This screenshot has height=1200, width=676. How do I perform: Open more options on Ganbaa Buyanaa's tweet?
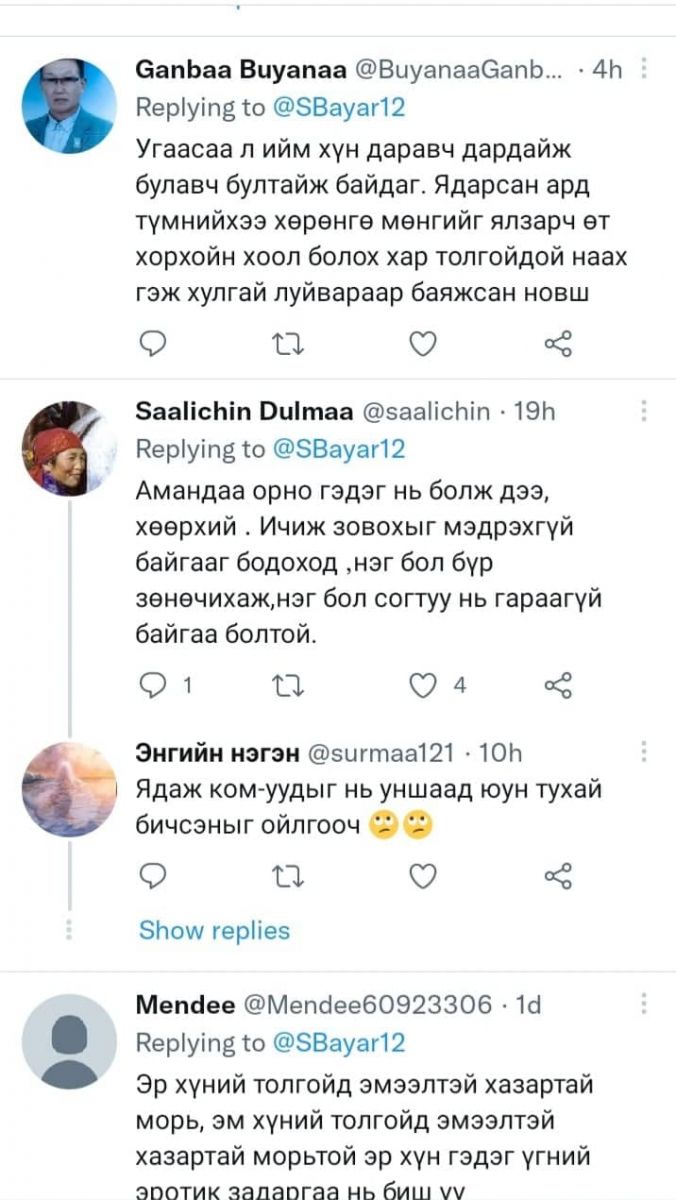[645, 69]
